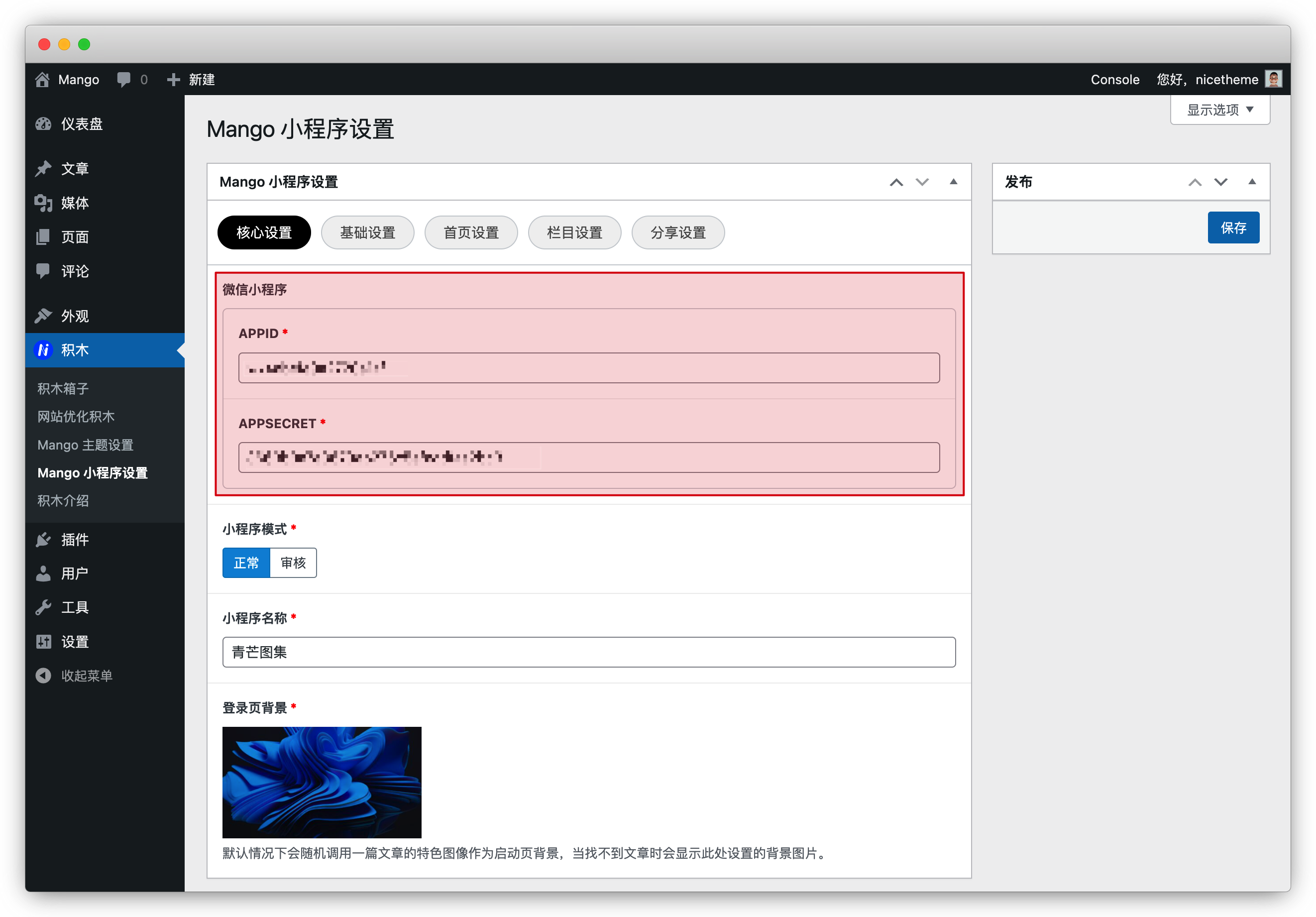Move the 发布 panel down
The image size is (1316, 917).
click(x=1221, y=182)
